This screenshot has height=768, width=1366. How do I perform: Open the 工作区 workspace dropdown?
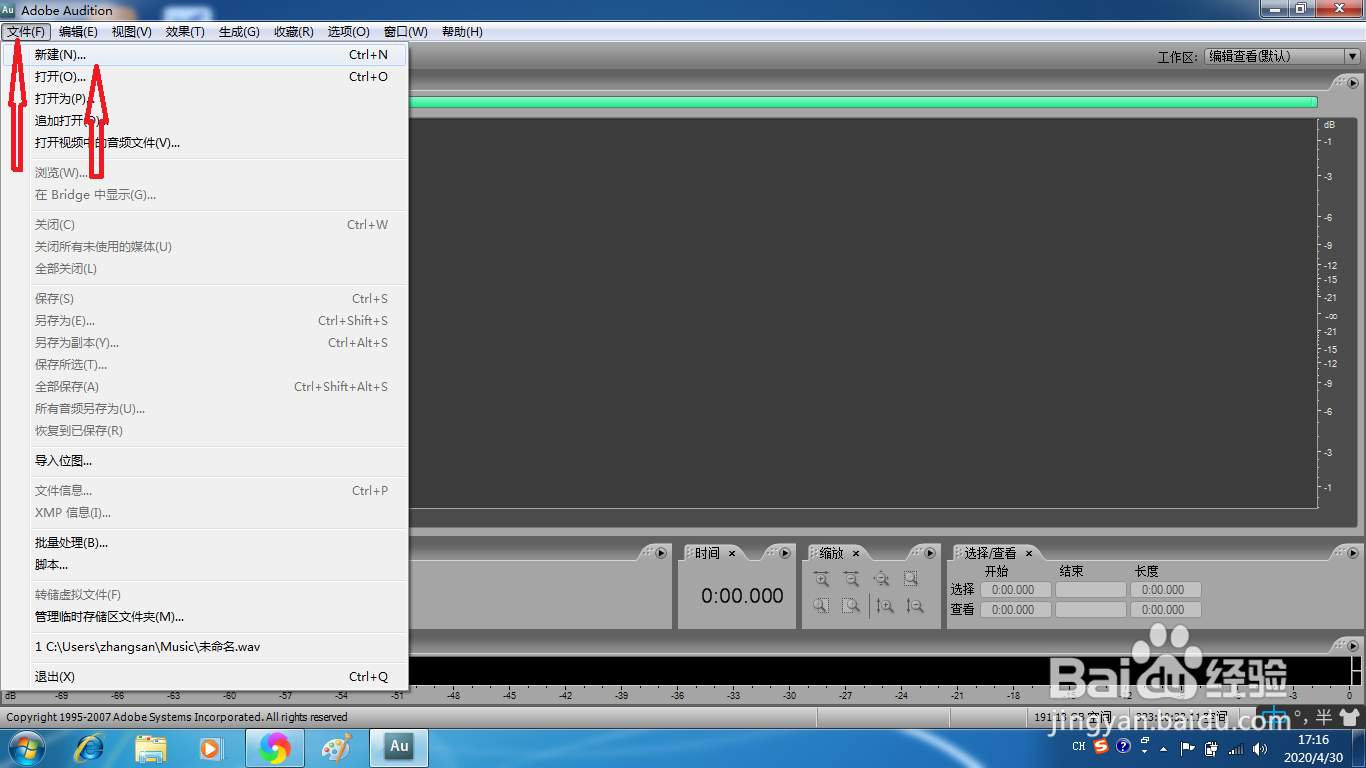coord(1282,57)
